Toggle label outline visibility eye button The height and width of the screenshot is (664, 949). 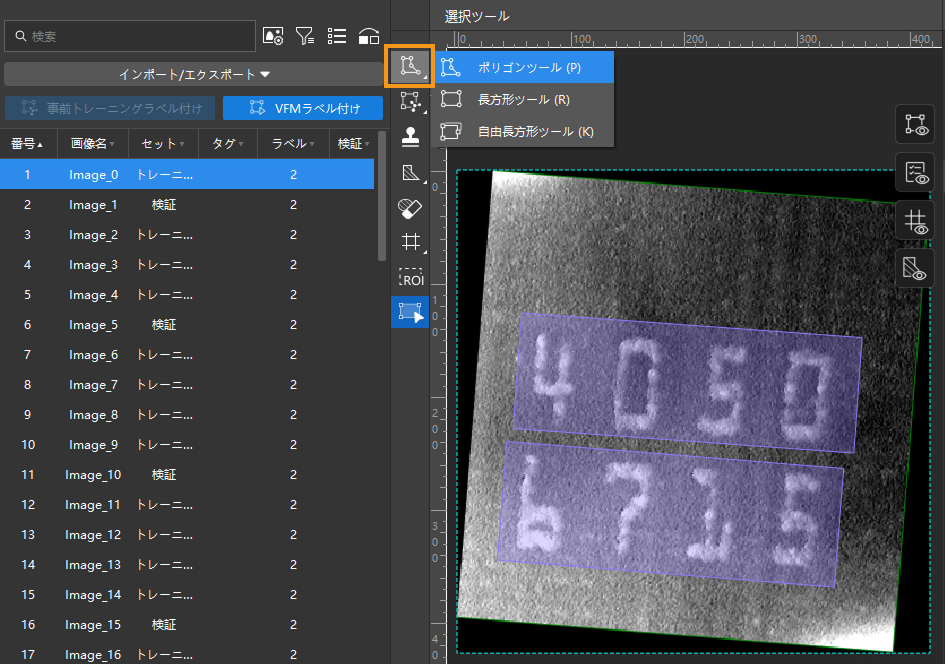[914, 124]
